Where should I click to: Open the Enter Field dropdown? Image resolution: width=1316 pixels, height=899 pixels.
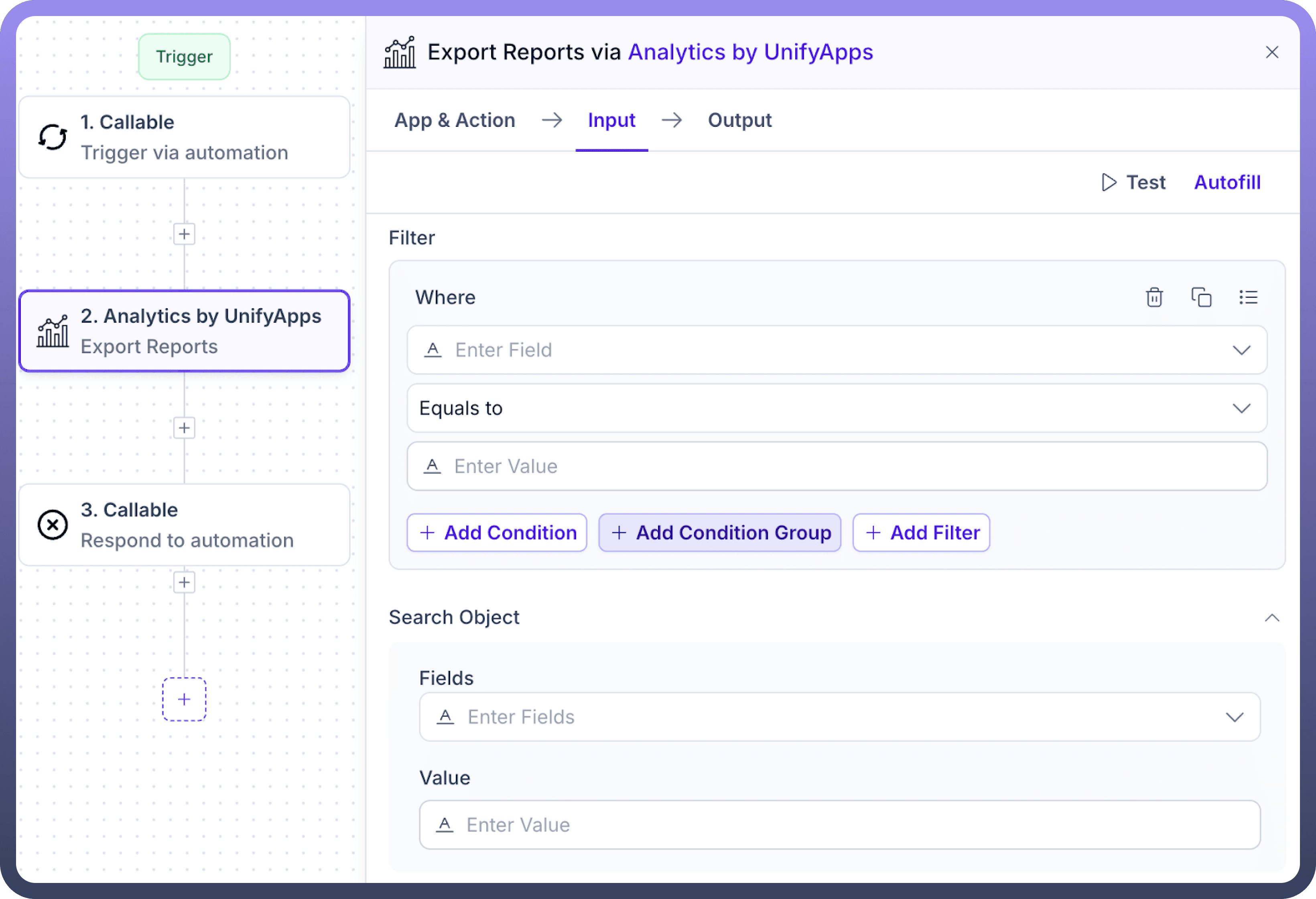pyautogui.click(x=837, y=350)
